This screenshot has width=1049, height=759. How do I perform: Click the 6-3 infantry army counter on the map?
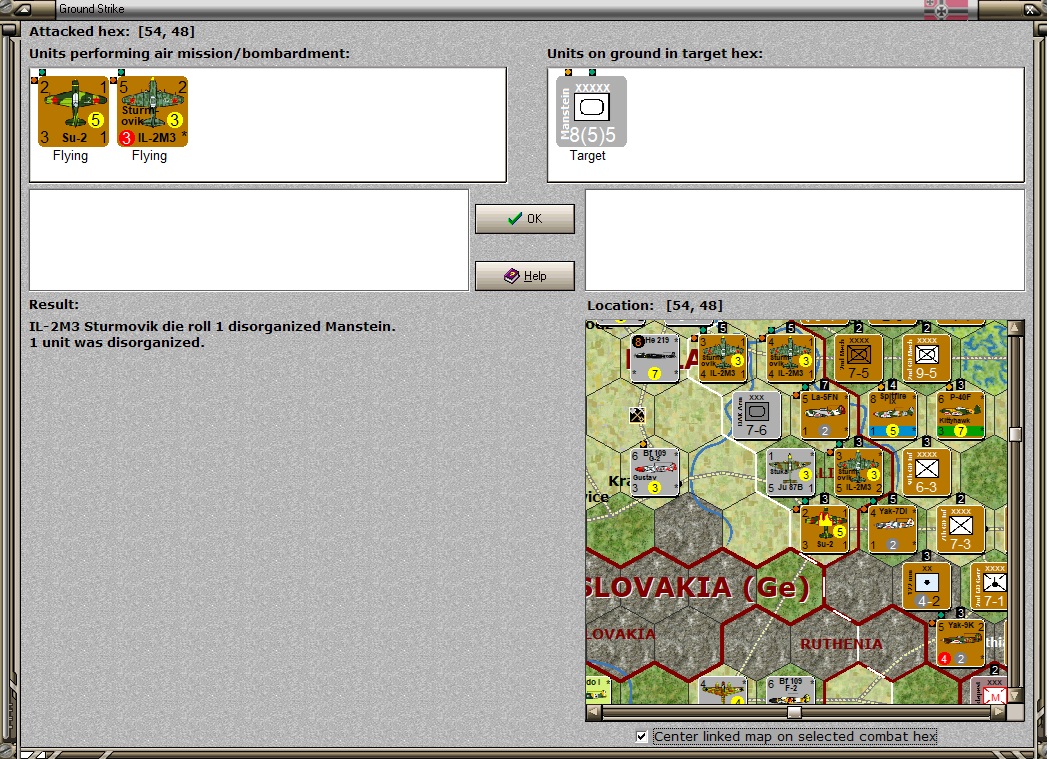(x=926, y=472)
